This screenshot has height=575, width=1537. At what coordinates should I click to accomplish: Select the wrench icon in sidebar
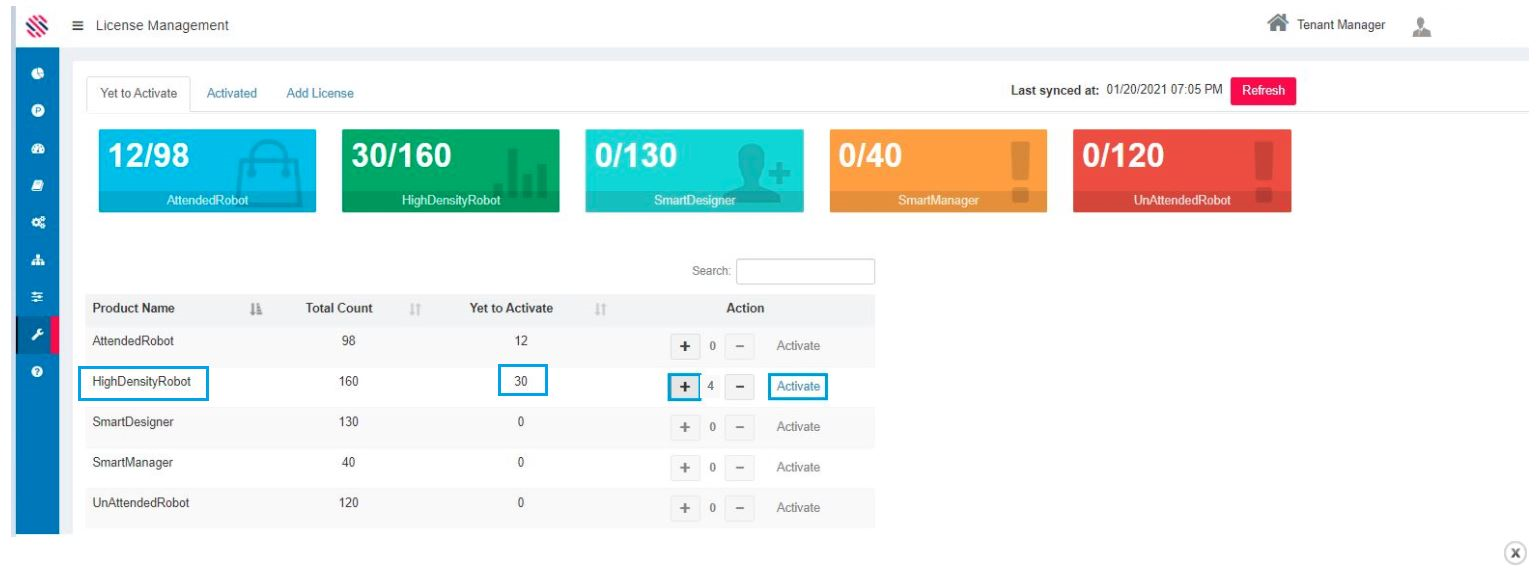37,334
